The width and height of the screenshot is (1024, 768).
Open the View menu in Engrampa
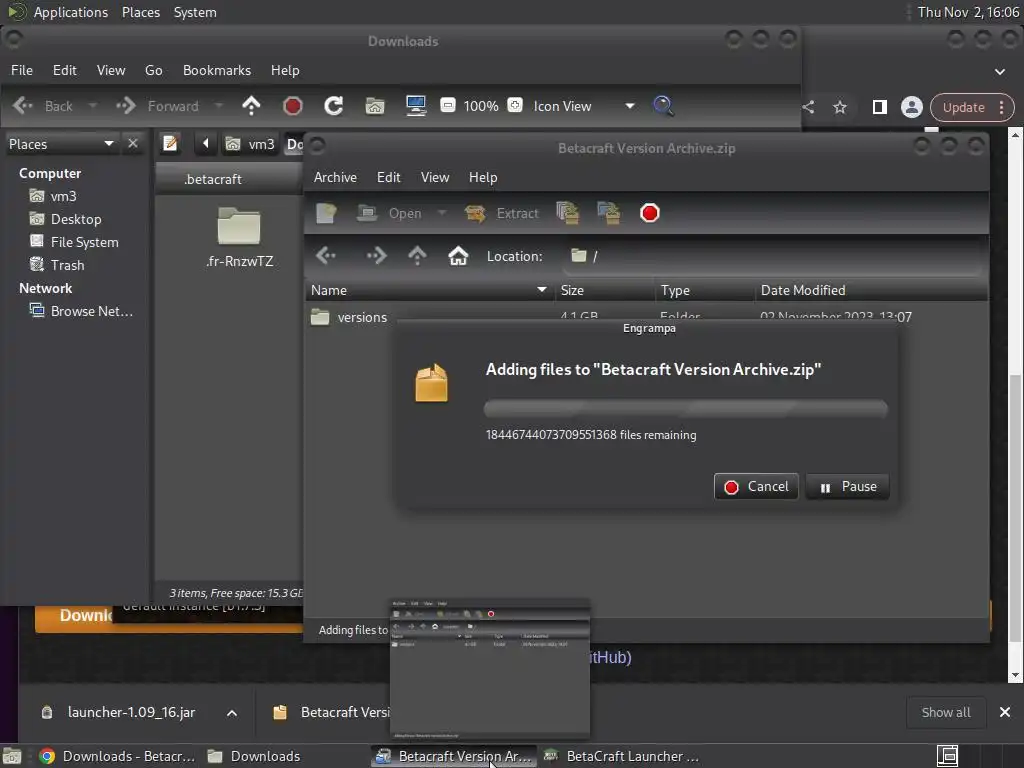[x=435, y=178]
